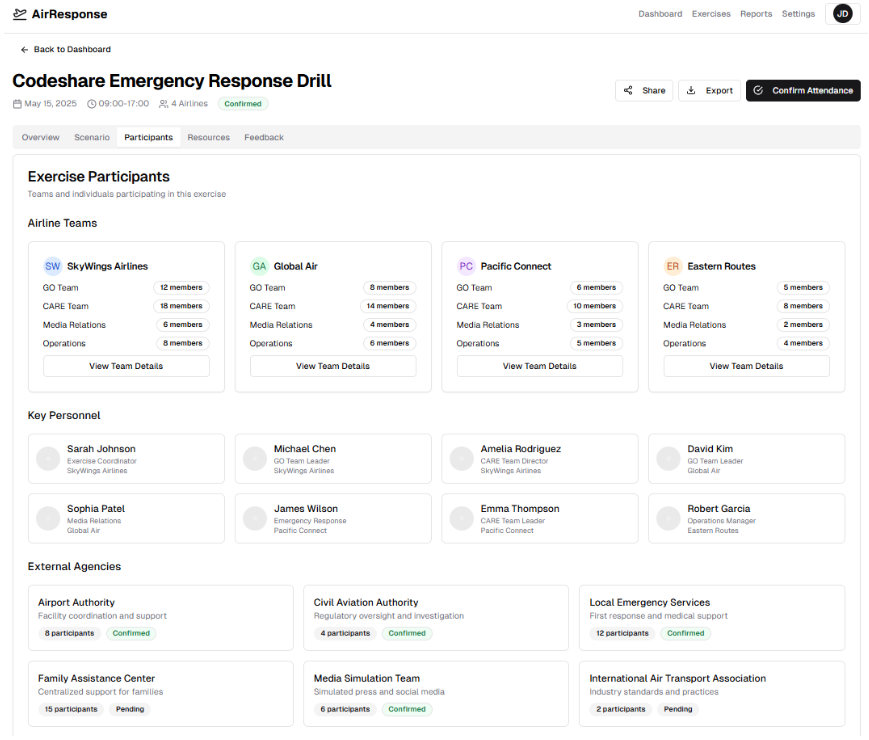Viewport: 869px width, 740px height.
Task: Click the Confirmed status badge under the drill title
Action: (243, 104)
